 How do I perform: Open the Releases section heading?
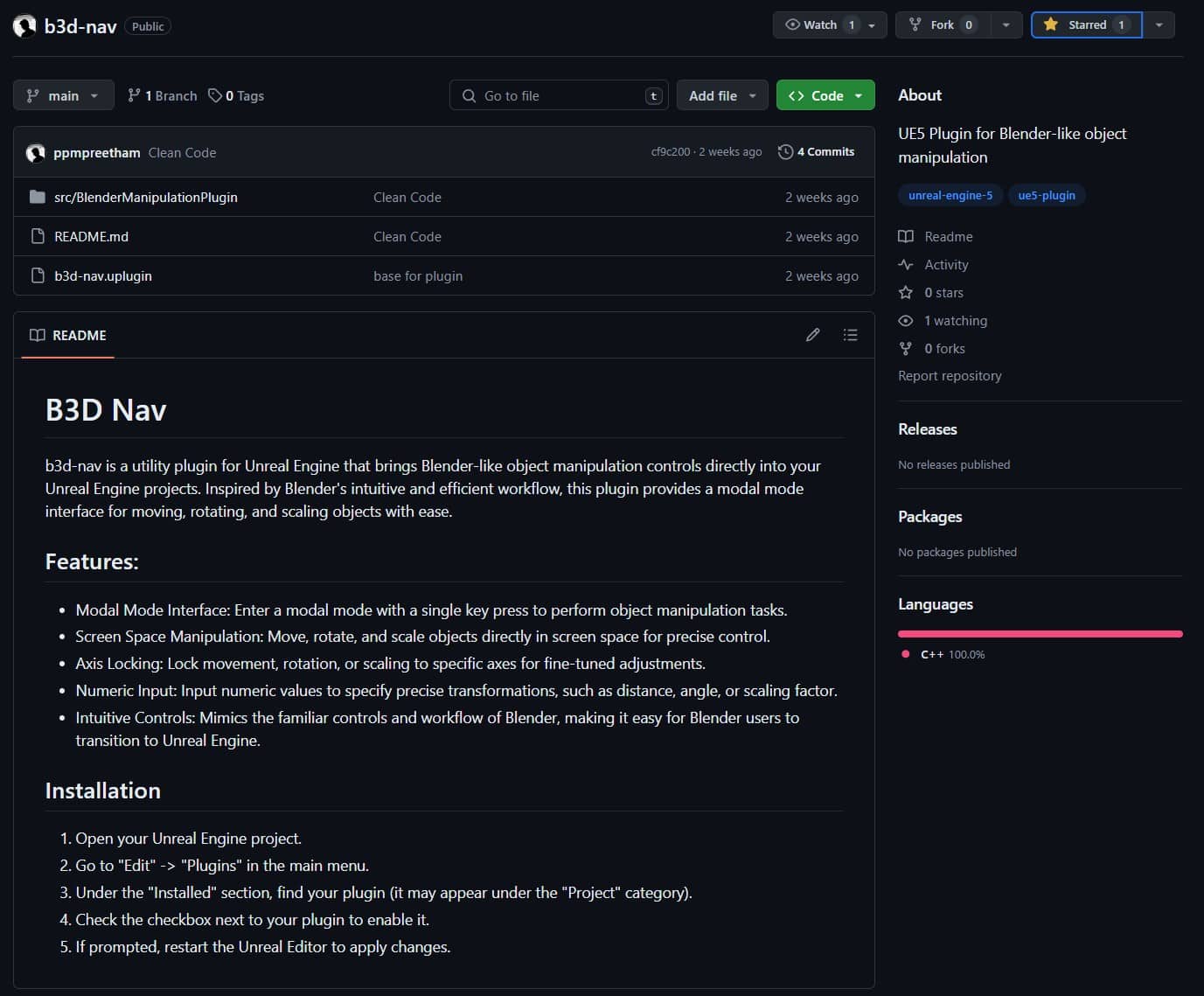927,429
